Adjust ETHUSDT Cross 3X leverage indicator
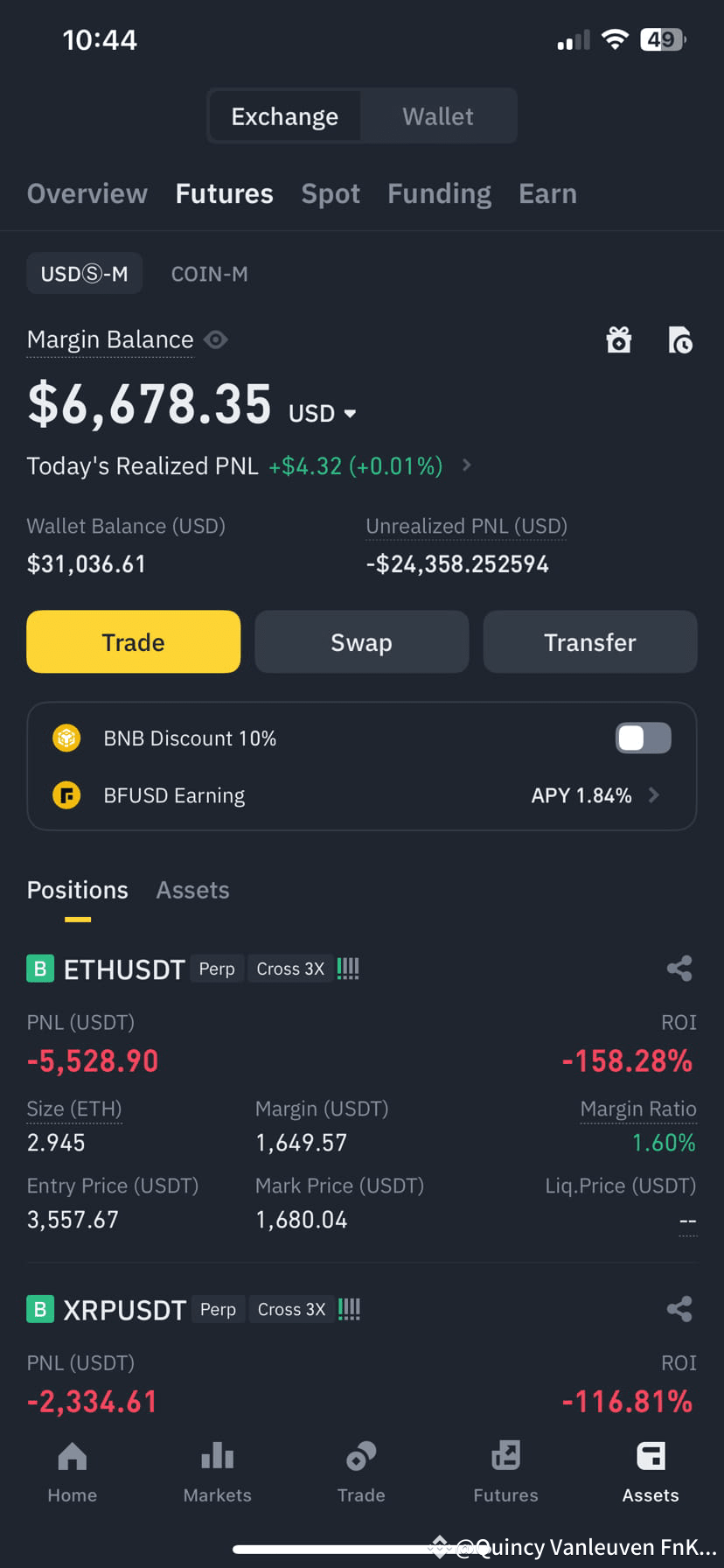This screenshot has height=1568, width=724. pos(290,969)
